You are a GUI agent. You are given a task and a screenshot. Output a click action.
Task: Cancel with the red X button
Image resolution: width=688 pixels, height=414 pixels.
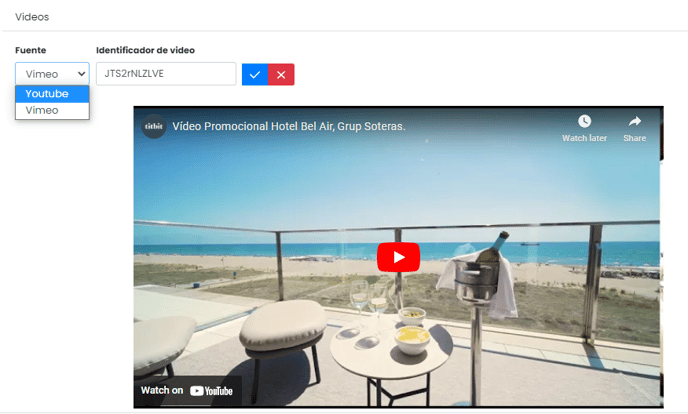click(281, 75)
